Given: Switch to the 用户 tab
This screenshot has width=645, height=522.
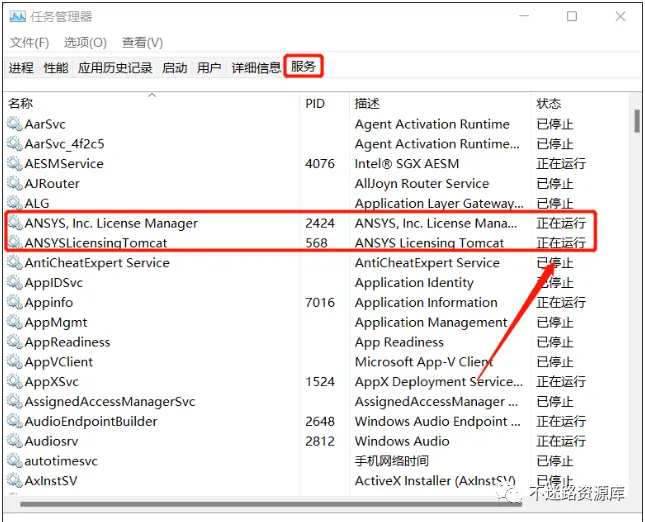Looking at the screenshot, I should click(x=209, y=67).
